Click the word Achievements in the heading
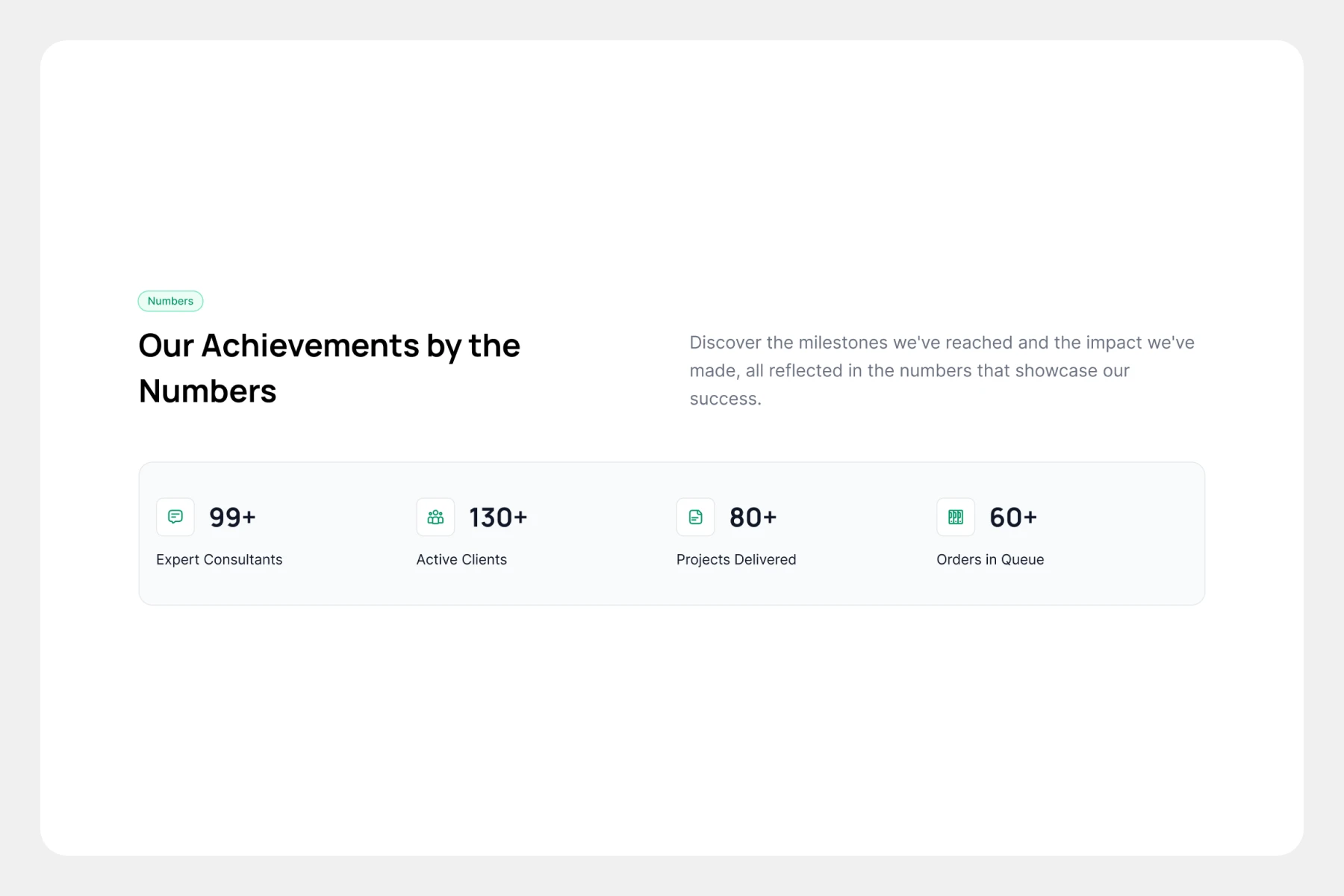The image size is (1344, 896). coord(310,346)
